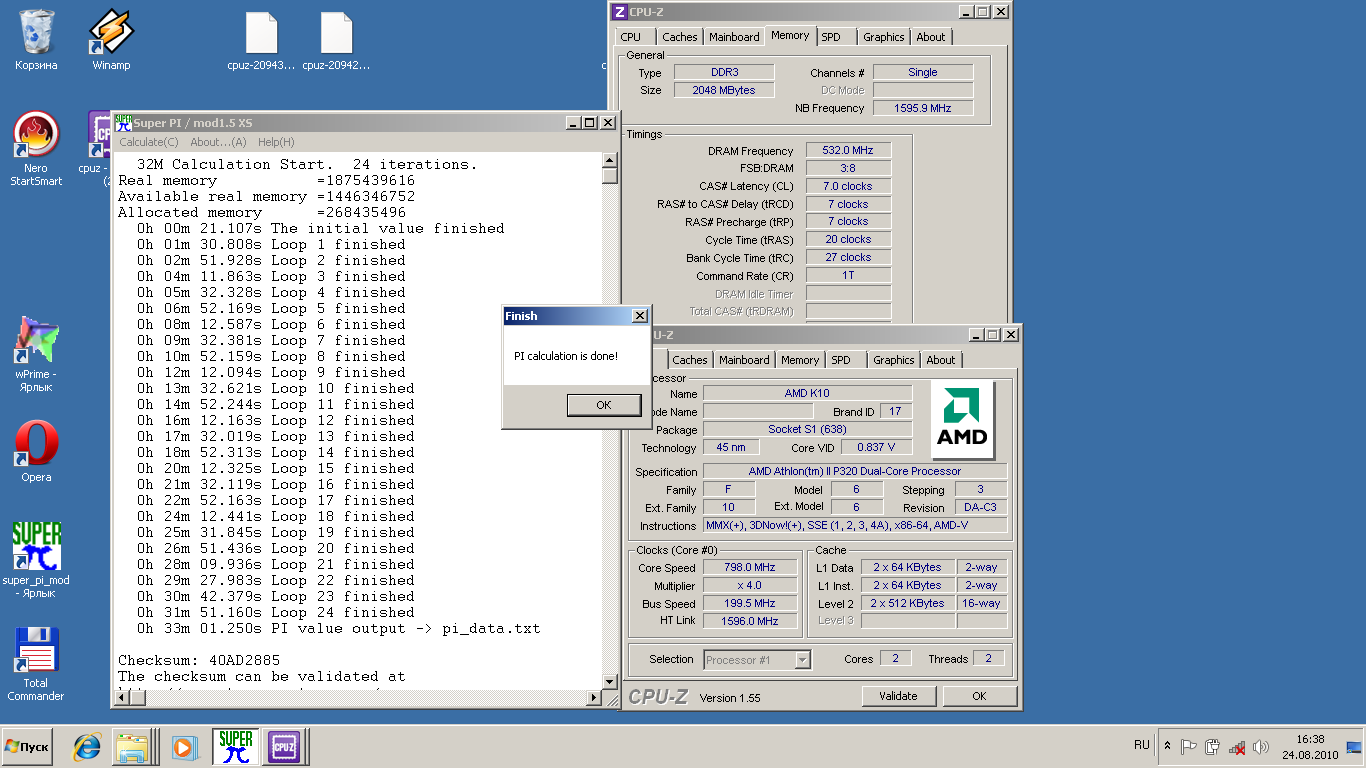This screenshot has width=1366, height=768.
Task: Click the CPU-Z title icon in upper window
Action: (620, 12)
